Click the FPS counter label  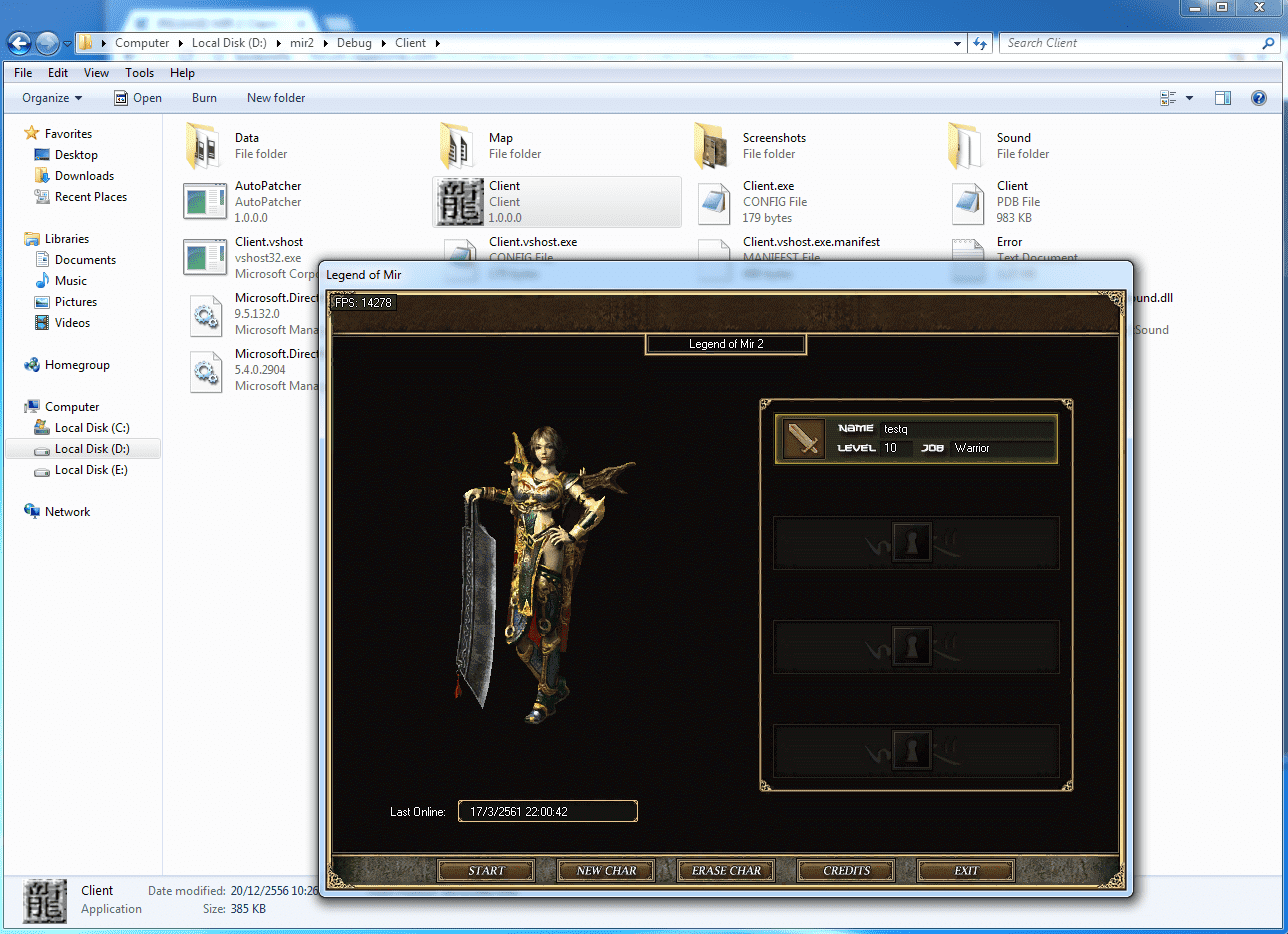(x=363, y=301)
